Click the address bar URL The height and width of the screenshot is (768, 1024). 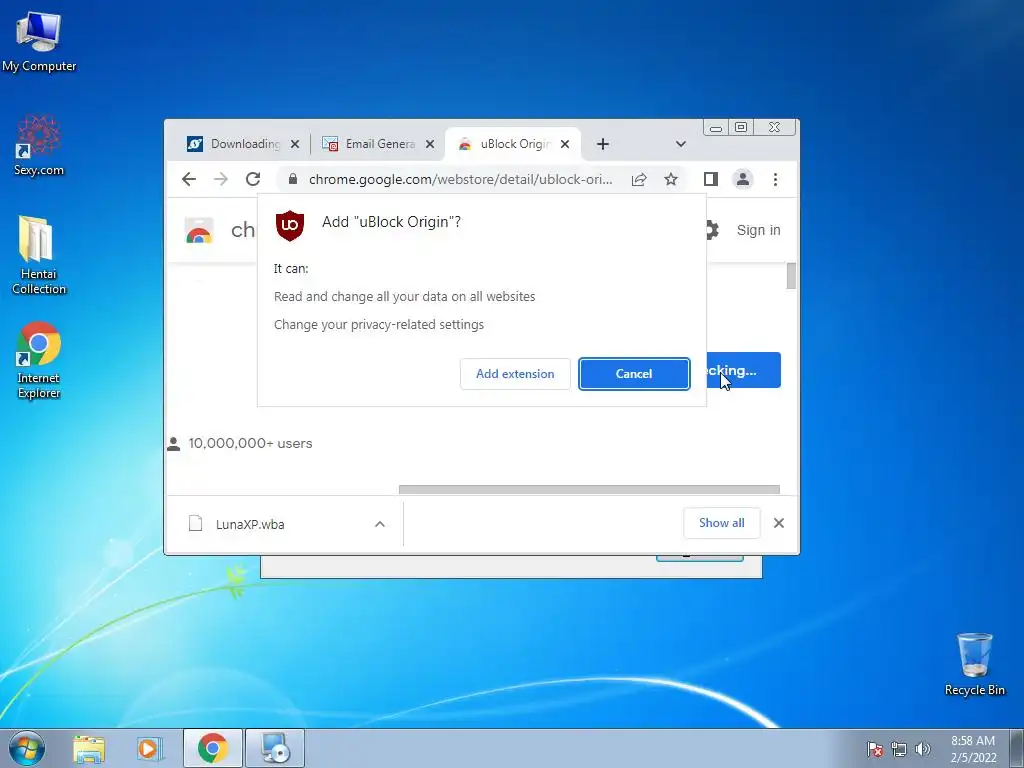click(x=460, y=179)
